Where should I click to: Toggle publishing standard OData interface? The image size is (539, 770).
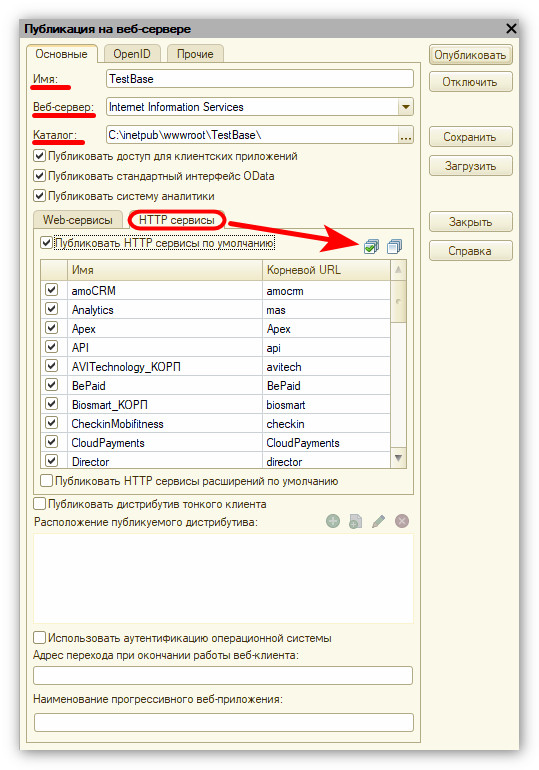point(39,176)
